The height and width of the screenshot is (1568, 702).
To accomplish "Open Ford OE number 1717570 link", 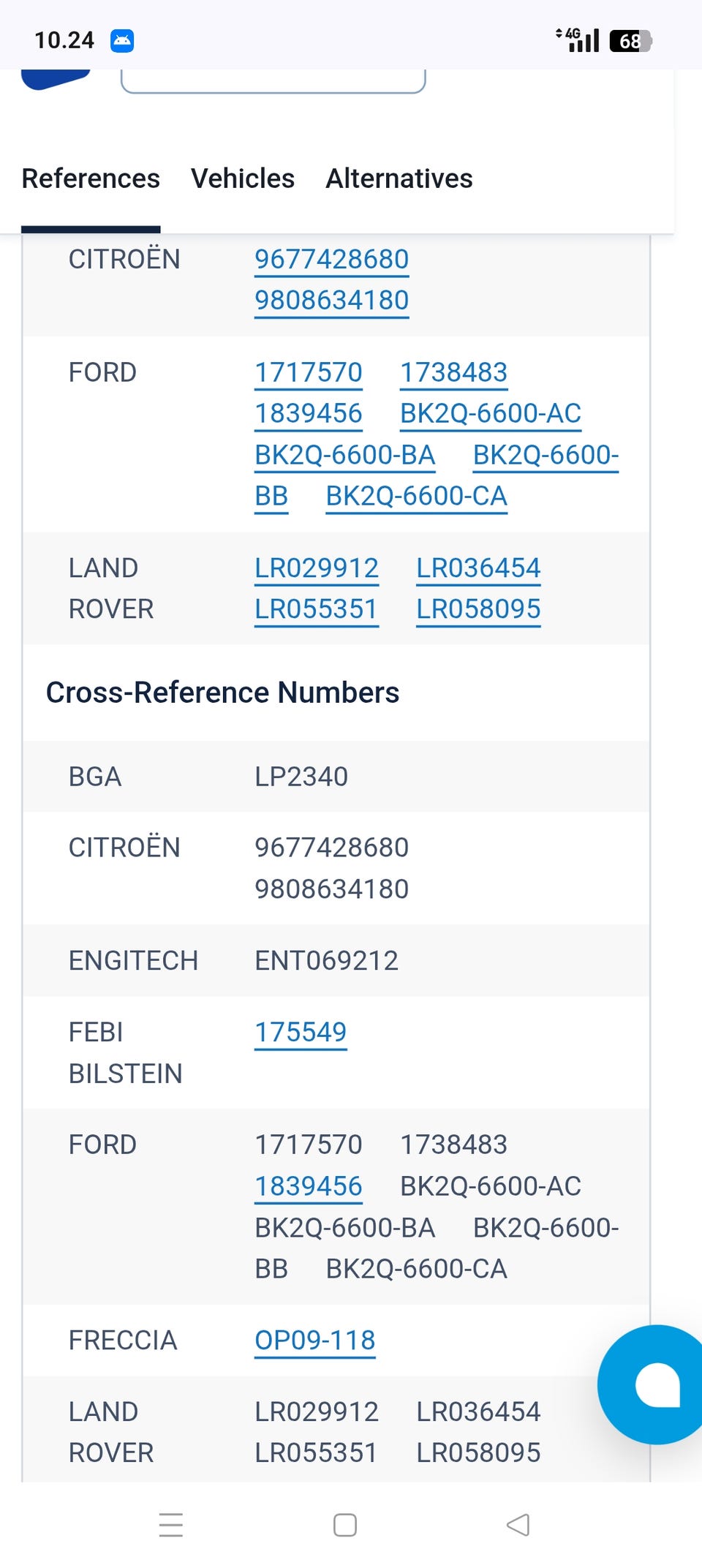I will tap(309, 373).
